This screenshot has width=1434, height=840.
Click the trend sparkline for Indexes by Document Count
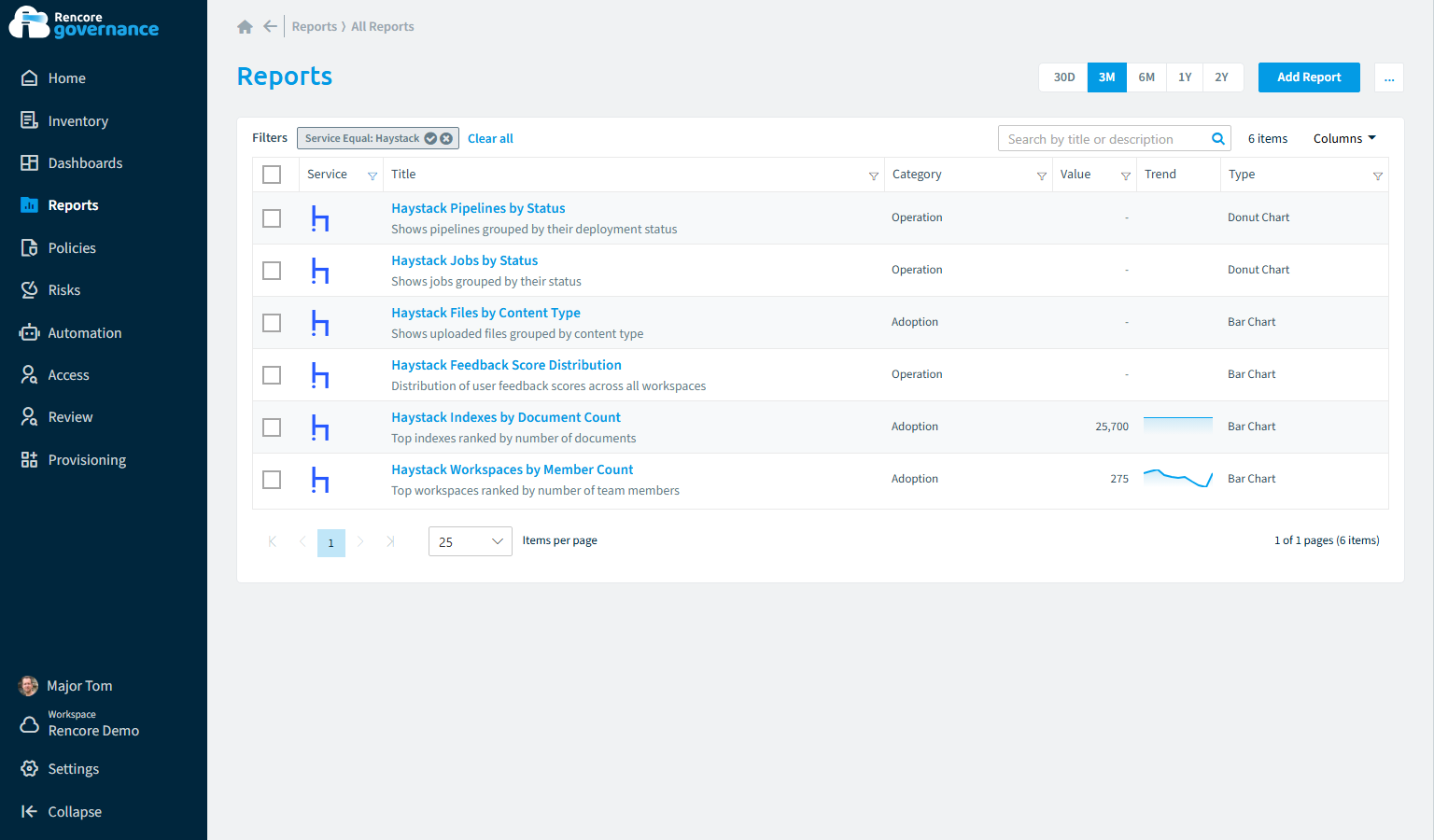1178,426
